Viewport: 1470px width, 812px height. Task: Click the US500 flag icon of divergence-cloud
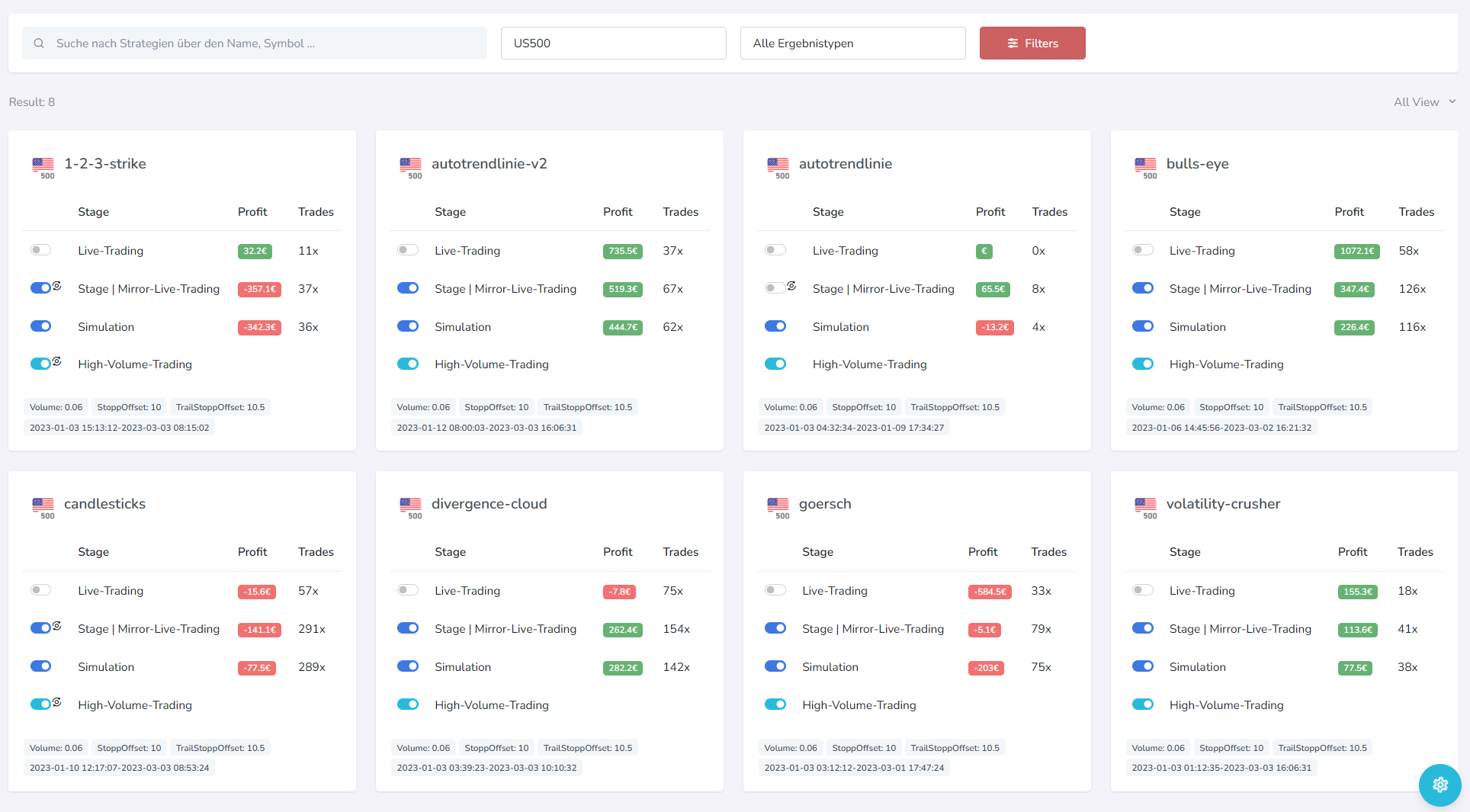(x=411, y=508)
